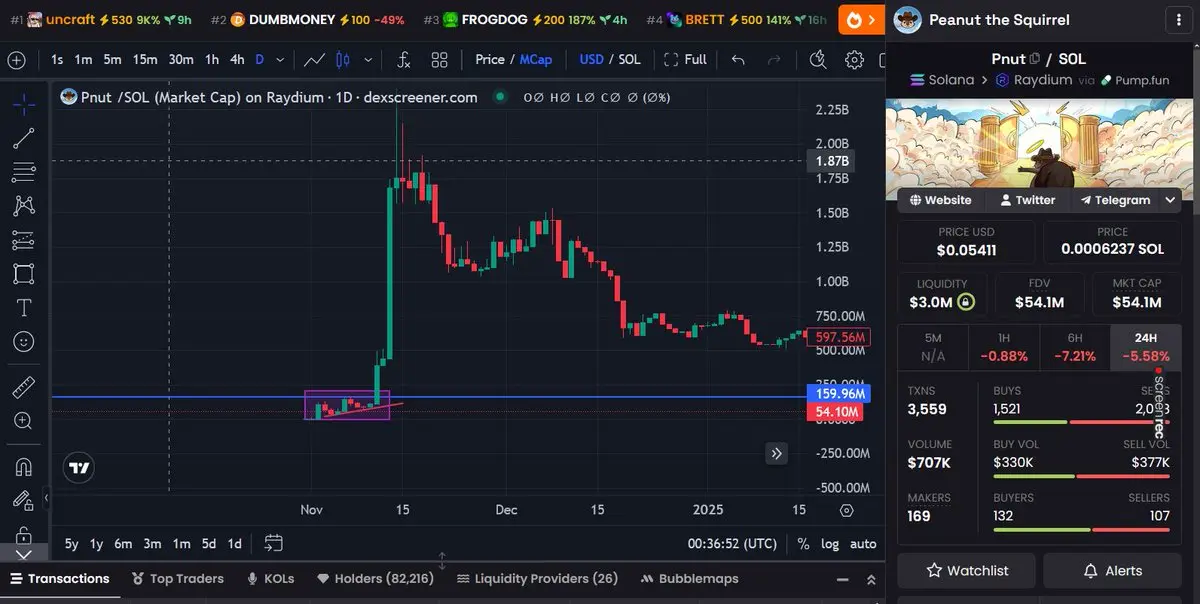
Task: Add a symbol with plus icon
Action: coord(17,60)
